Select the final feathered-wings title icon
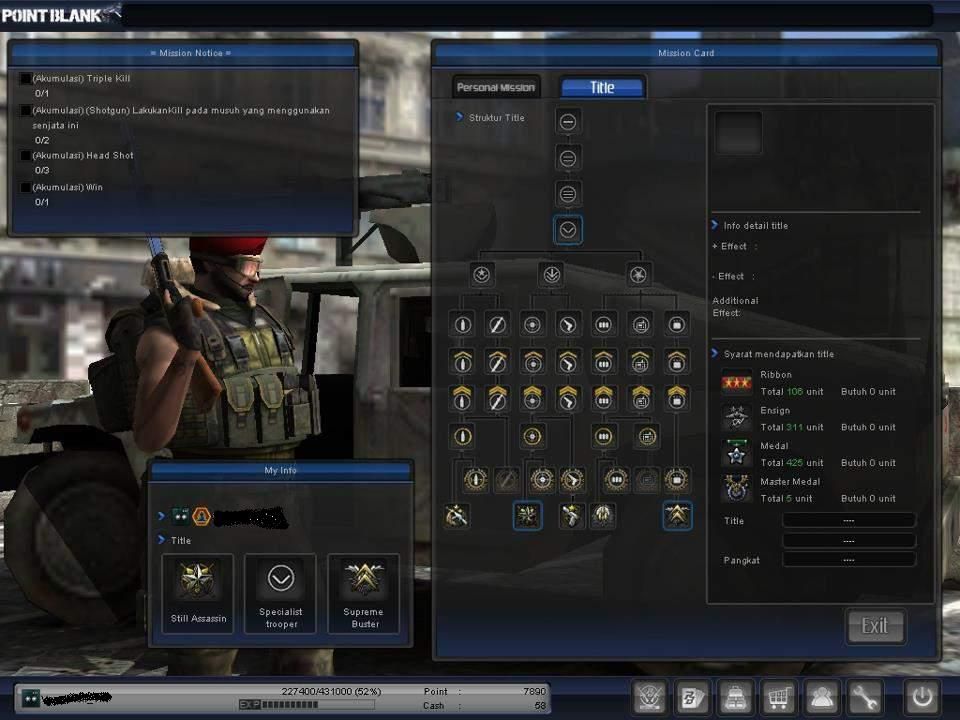 [602, 516]
